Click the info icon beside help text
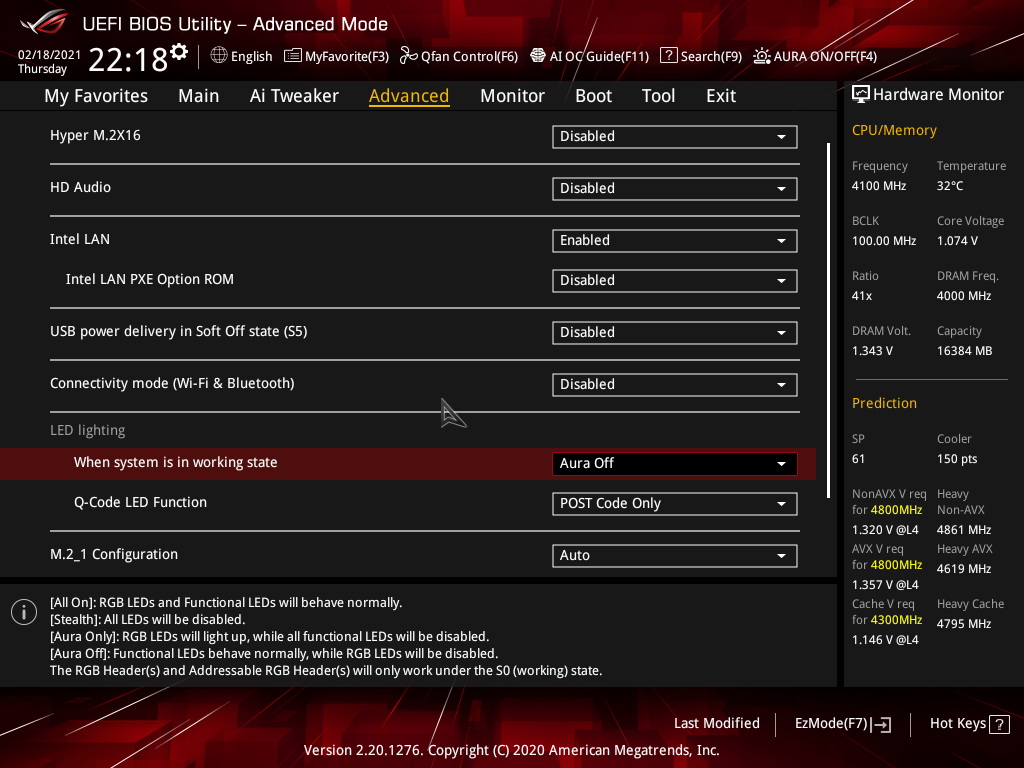The height and width of the screenshot is (768, 1024). coord(24,612)
